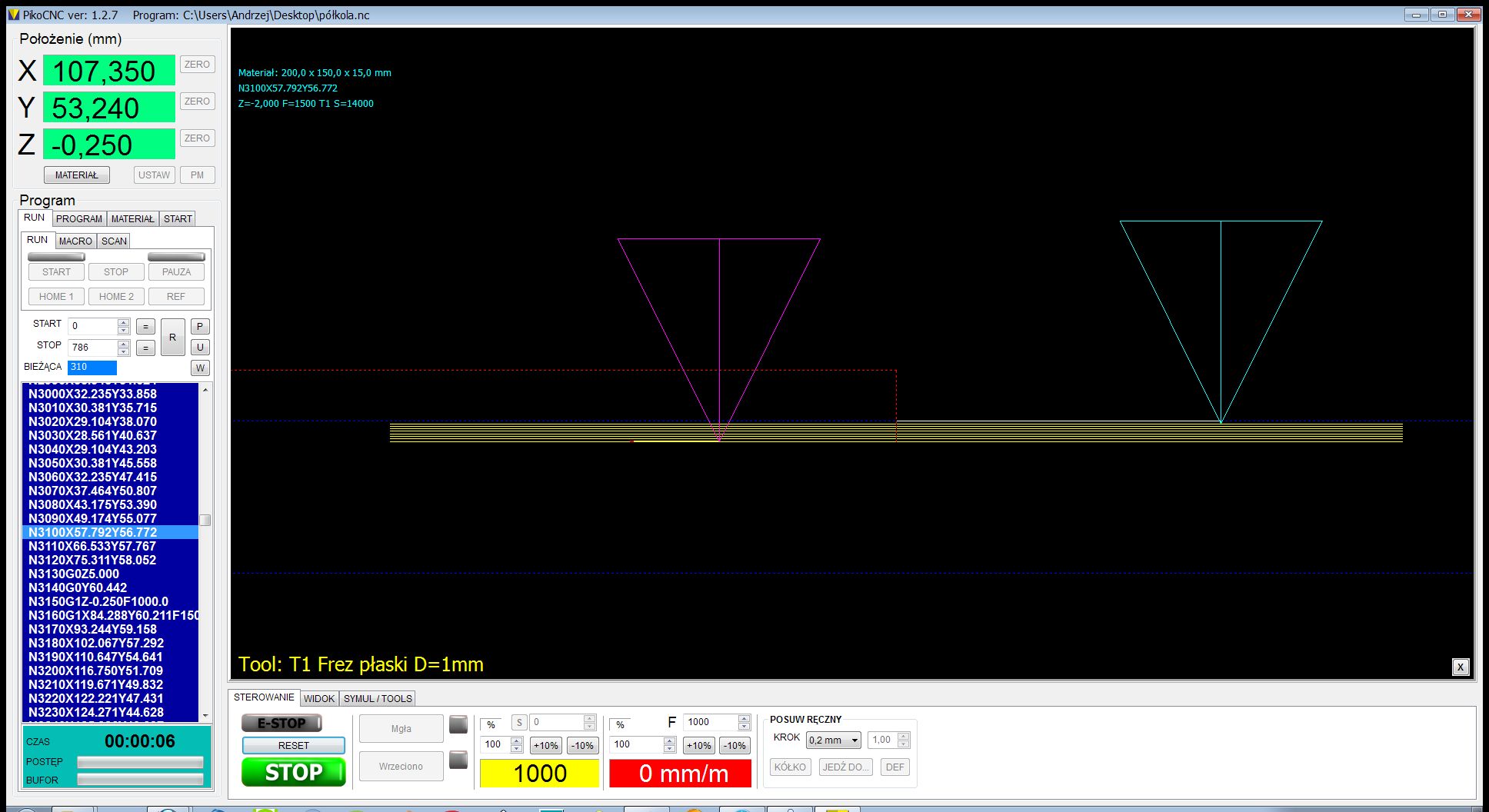Decrease STOP line number with down arrow

pos(124,352)
